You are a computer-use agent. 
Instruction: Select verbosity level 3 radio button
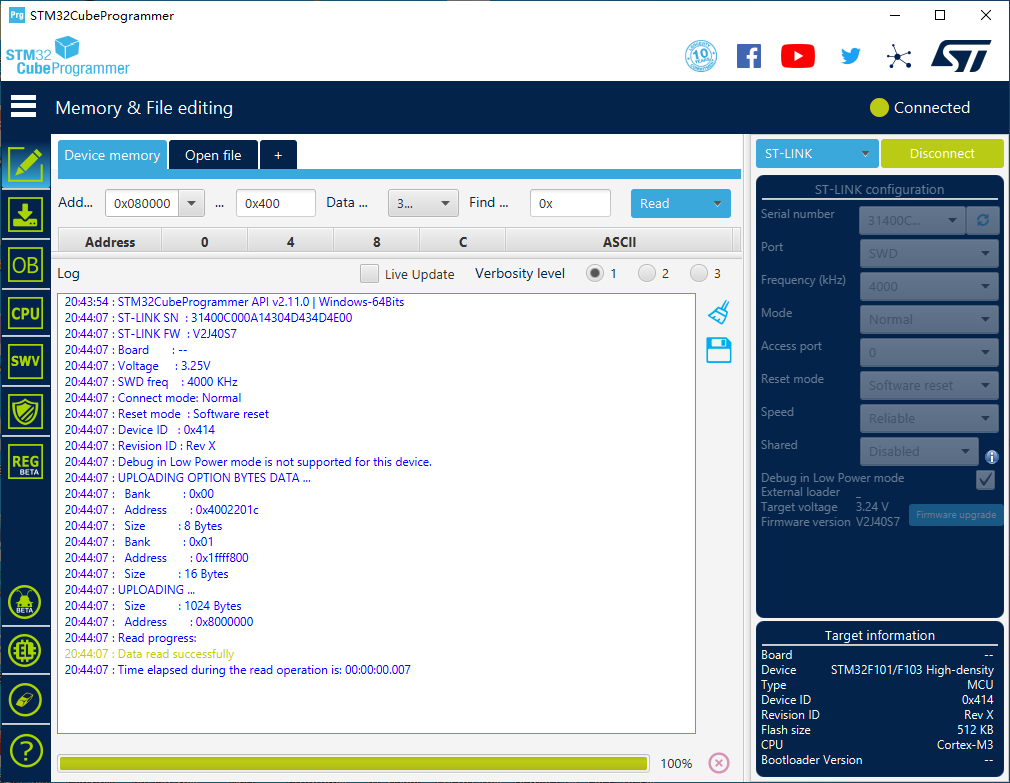pos(699,273)
